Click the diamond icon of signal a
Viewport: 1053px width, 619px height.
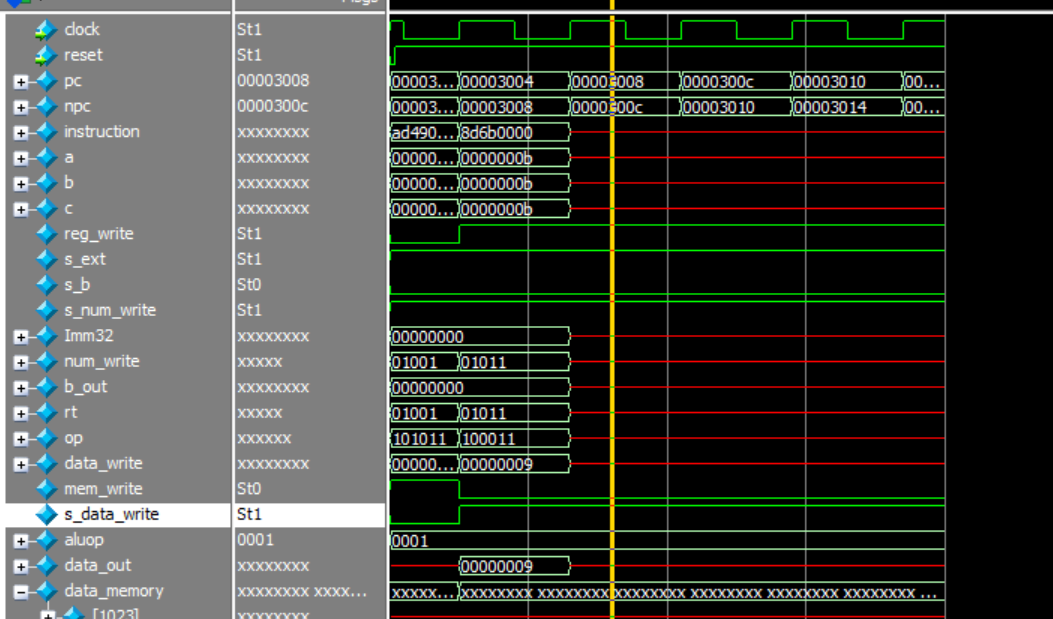(46, 158)
